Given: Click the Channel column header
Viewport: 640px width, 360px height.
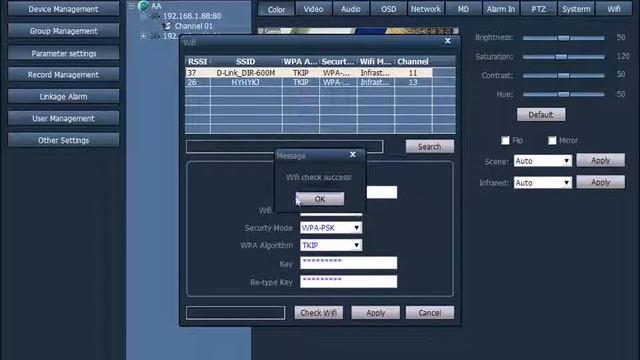Looking at the screenshot, I should pyautogui.click(x=413, y=62).
